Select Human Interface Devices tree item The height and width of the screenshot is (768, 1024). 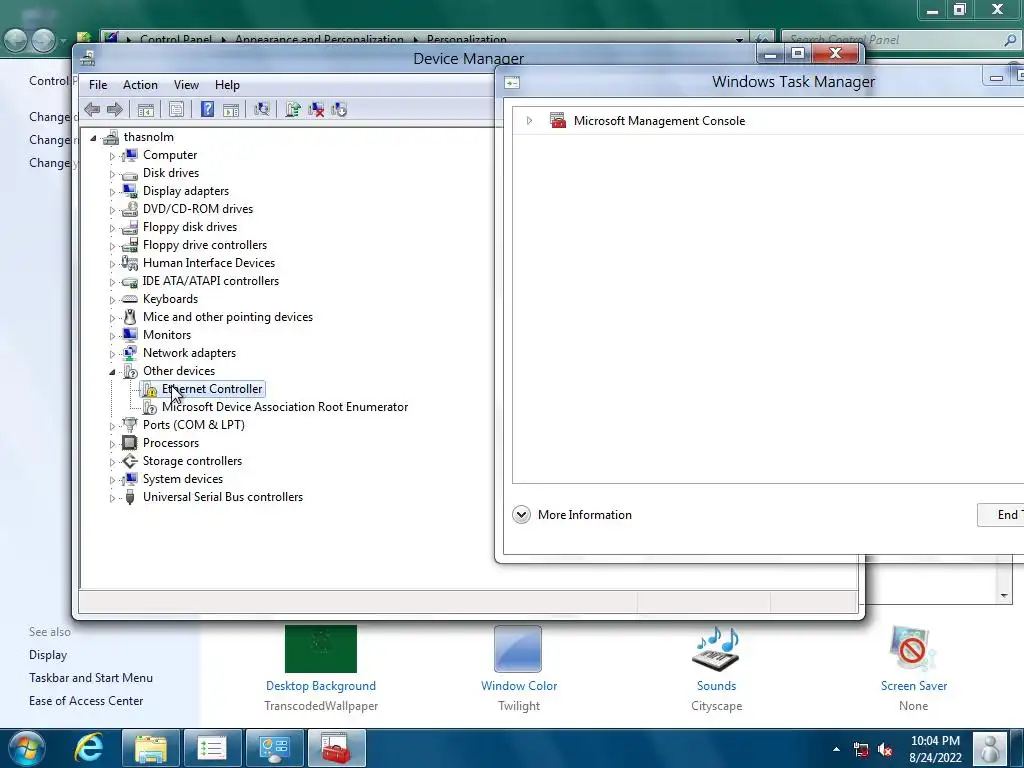[x=209, y=263]
